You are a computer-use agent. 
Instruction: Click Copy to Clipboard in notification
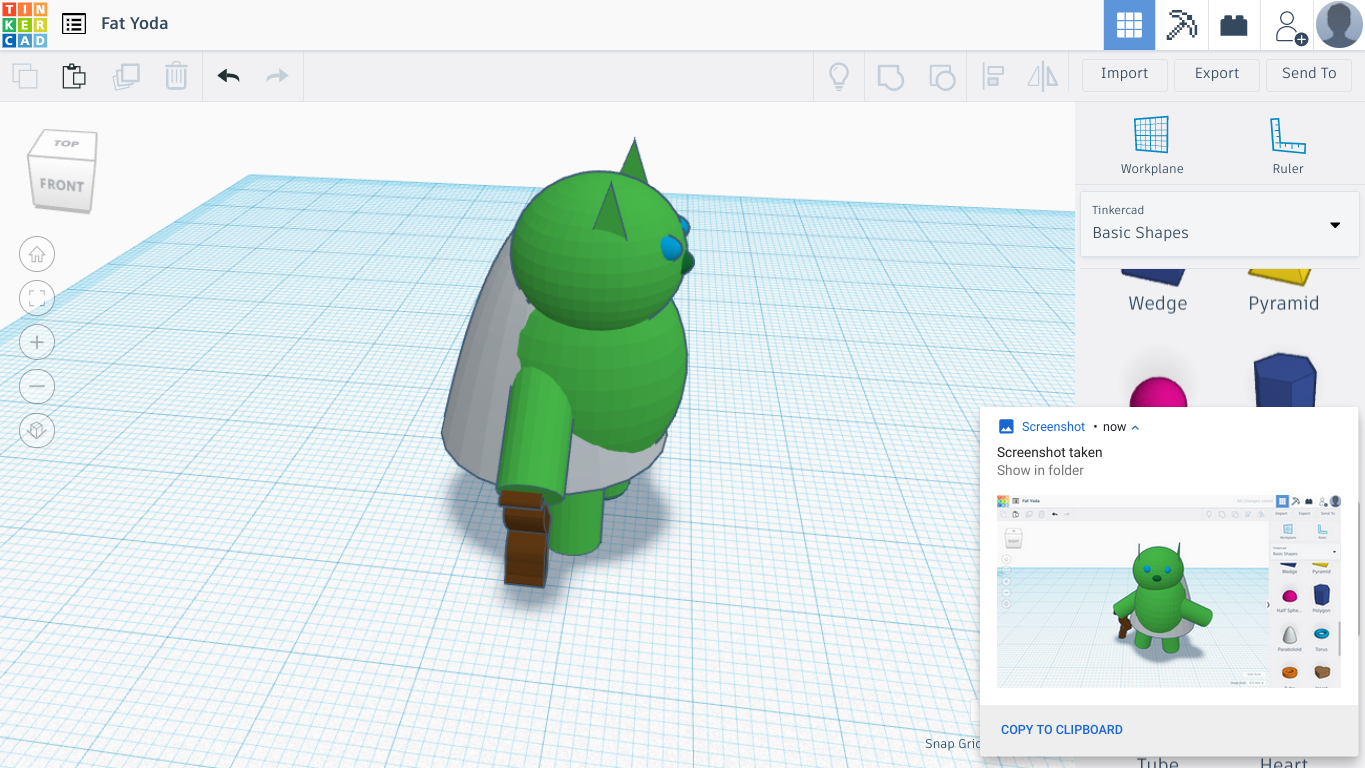pos(1062,730)
